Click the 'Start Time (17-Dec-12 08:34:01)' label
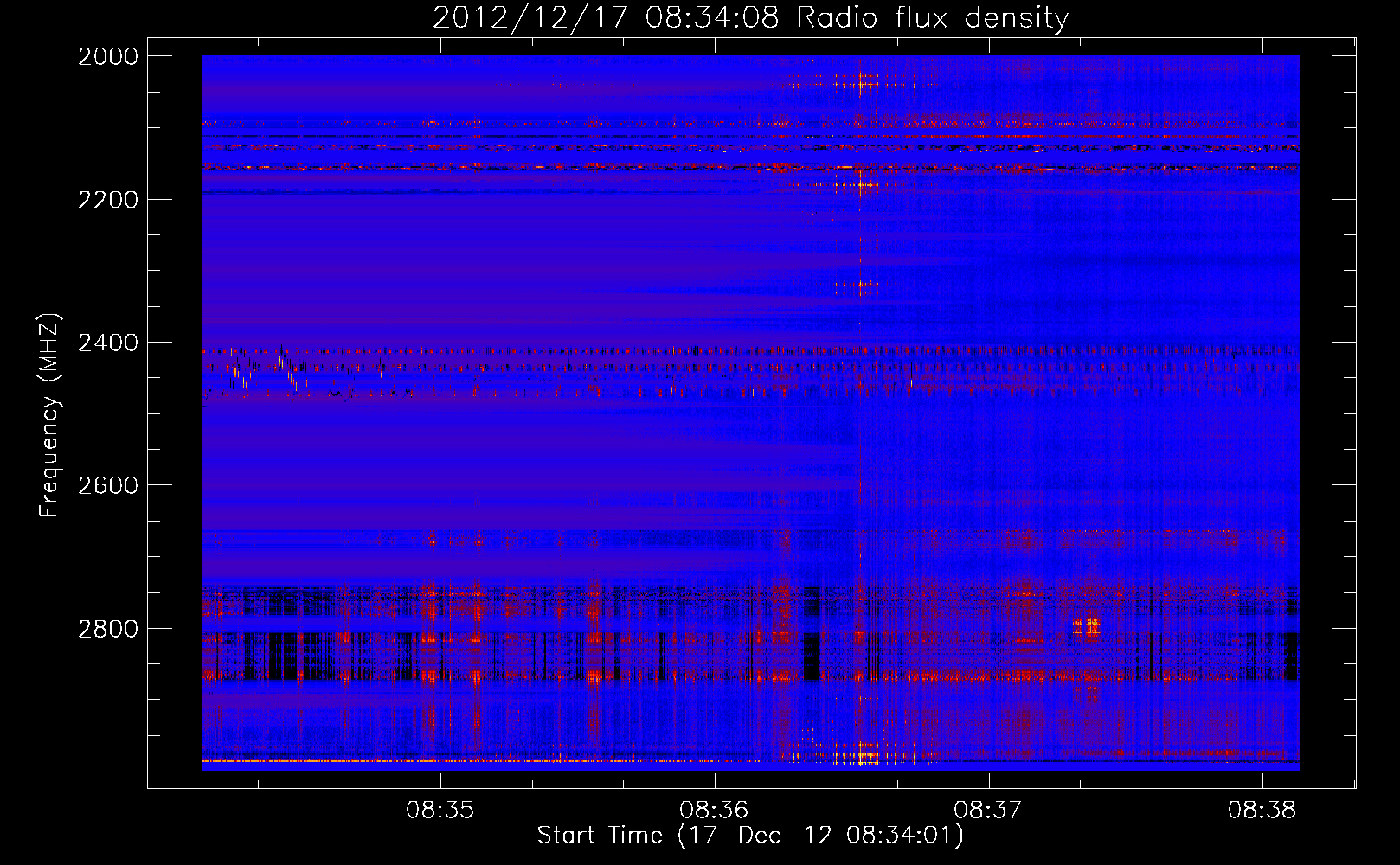 750,836
